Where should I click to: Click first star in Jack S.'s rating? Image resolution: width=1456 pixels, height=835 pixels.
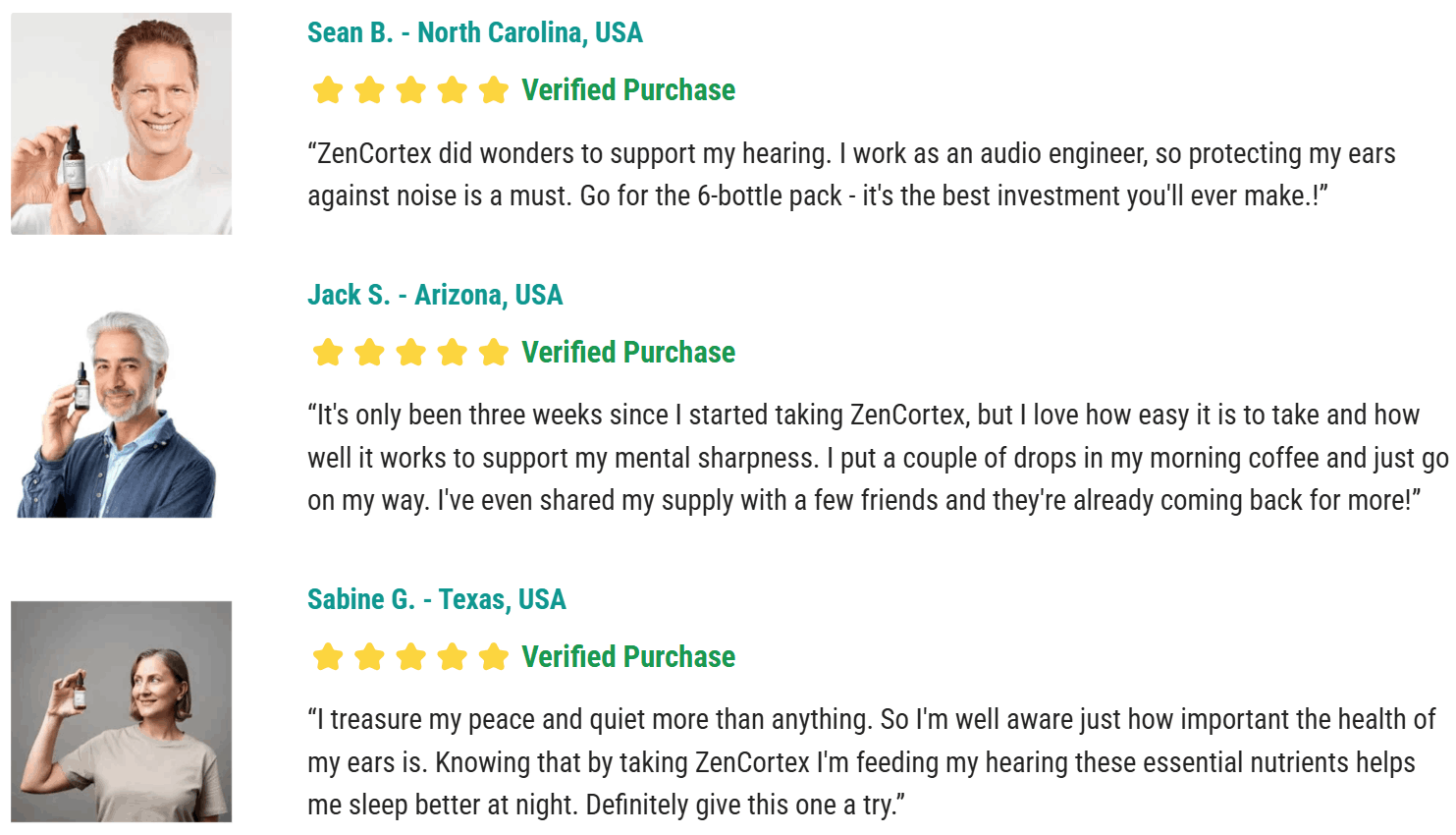328,353
